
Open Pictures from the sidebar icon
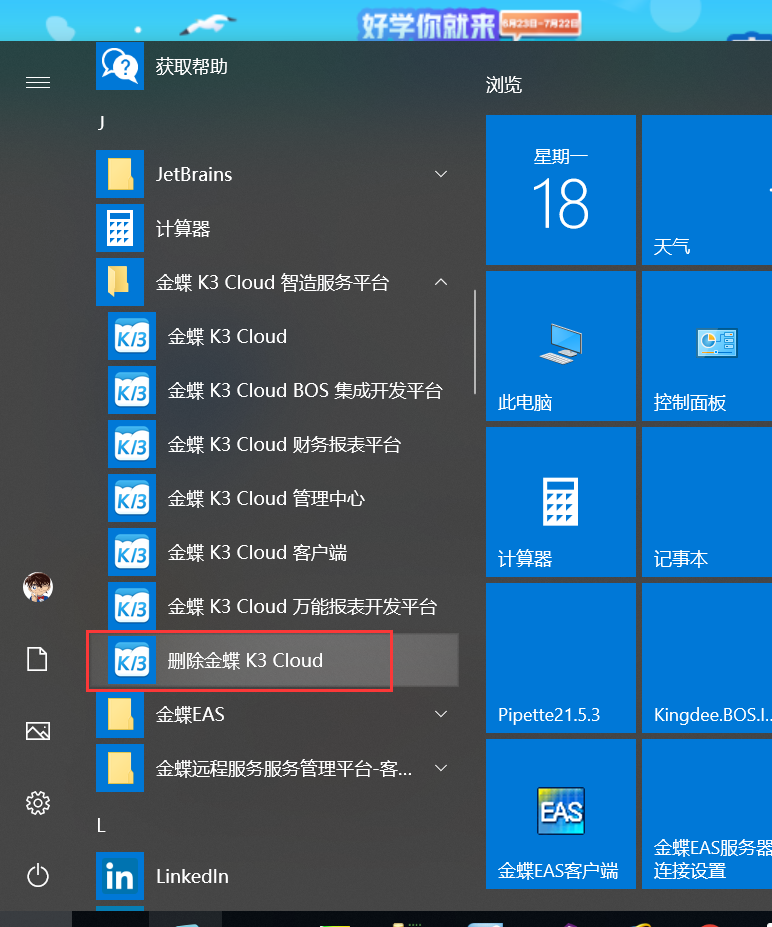point(38,731)
